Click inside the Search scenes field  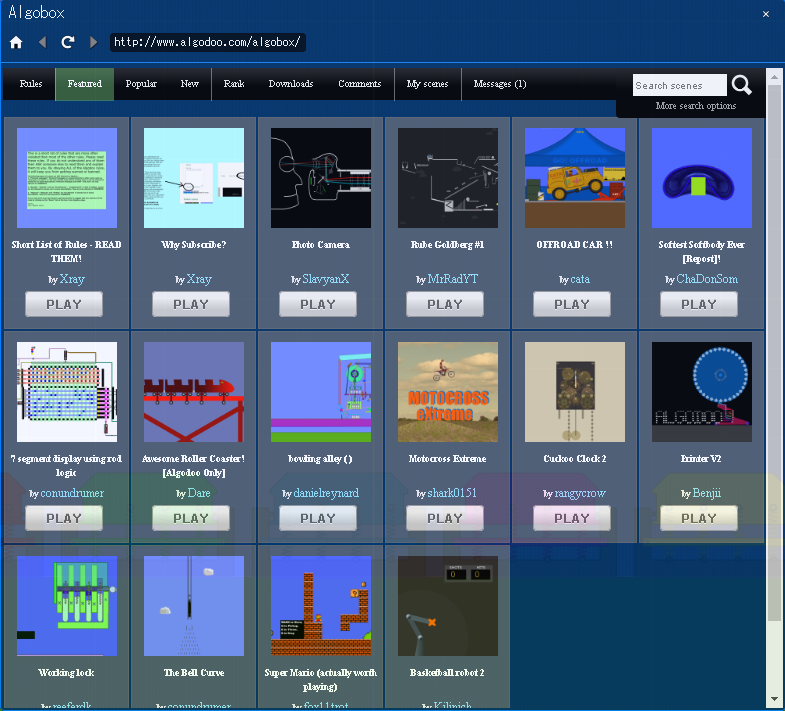pyautogui.click(x=680, y=86)
